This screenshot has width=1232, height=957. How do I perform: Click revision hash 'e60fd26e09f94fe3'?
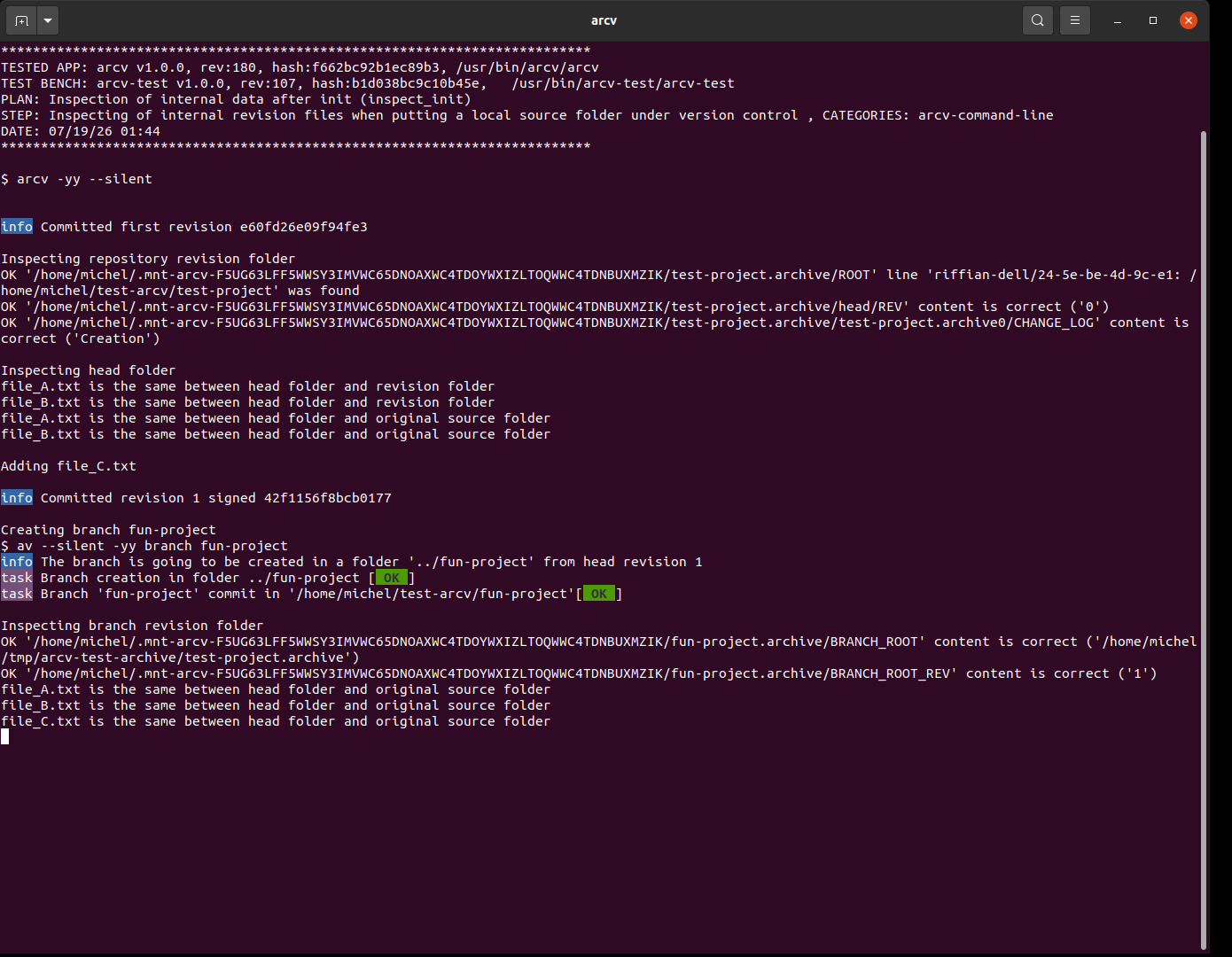click(x=304, y=227)
